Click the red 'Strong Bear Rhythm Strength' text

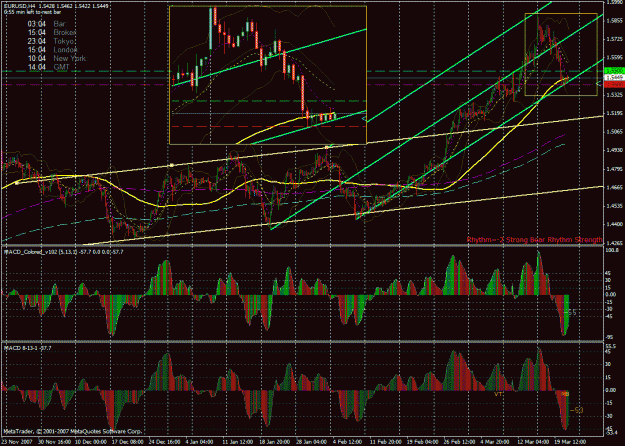click(x=554, y=240)
